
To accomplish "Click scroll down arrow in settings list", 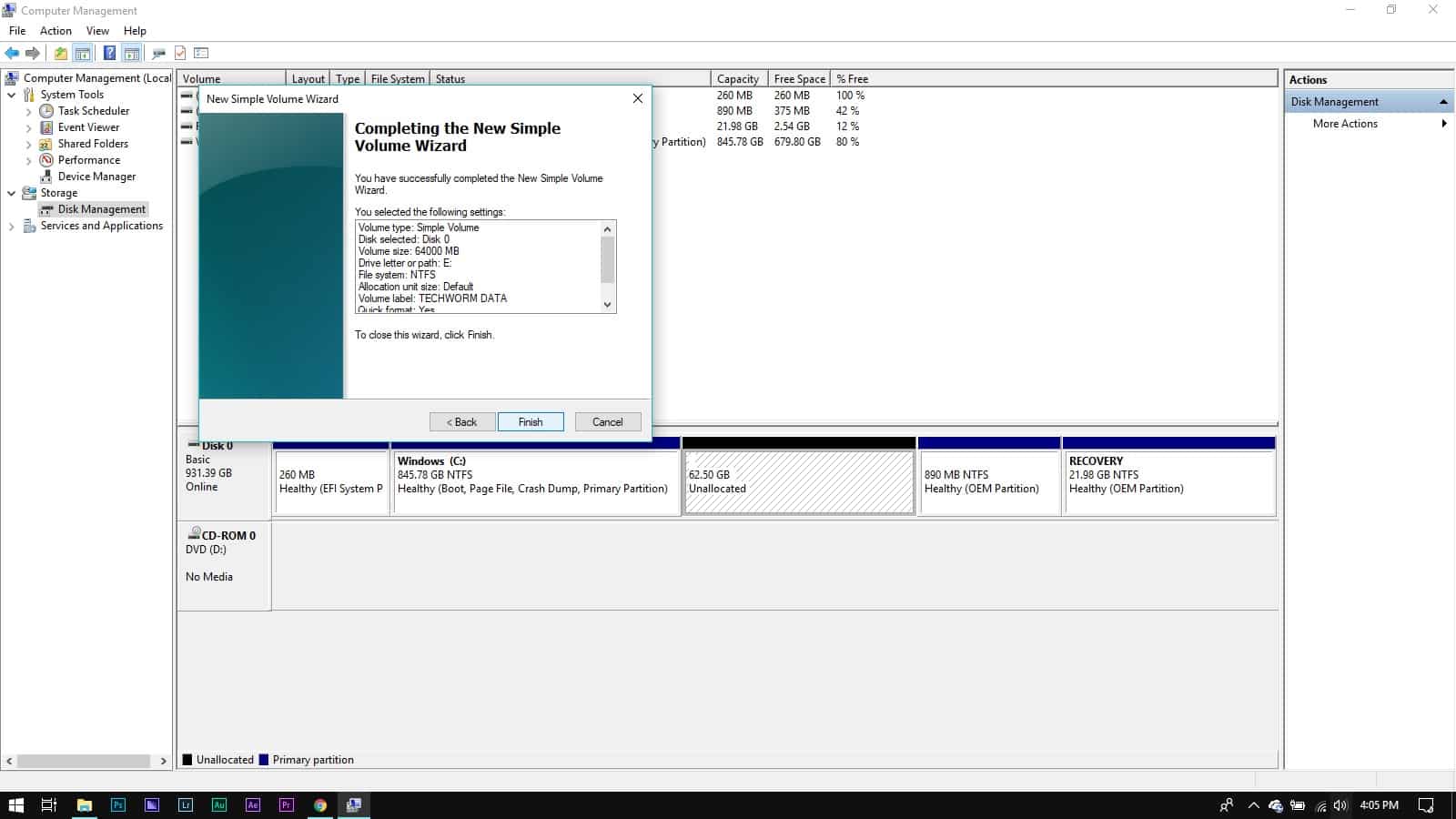I will click(x=608, y=305).
